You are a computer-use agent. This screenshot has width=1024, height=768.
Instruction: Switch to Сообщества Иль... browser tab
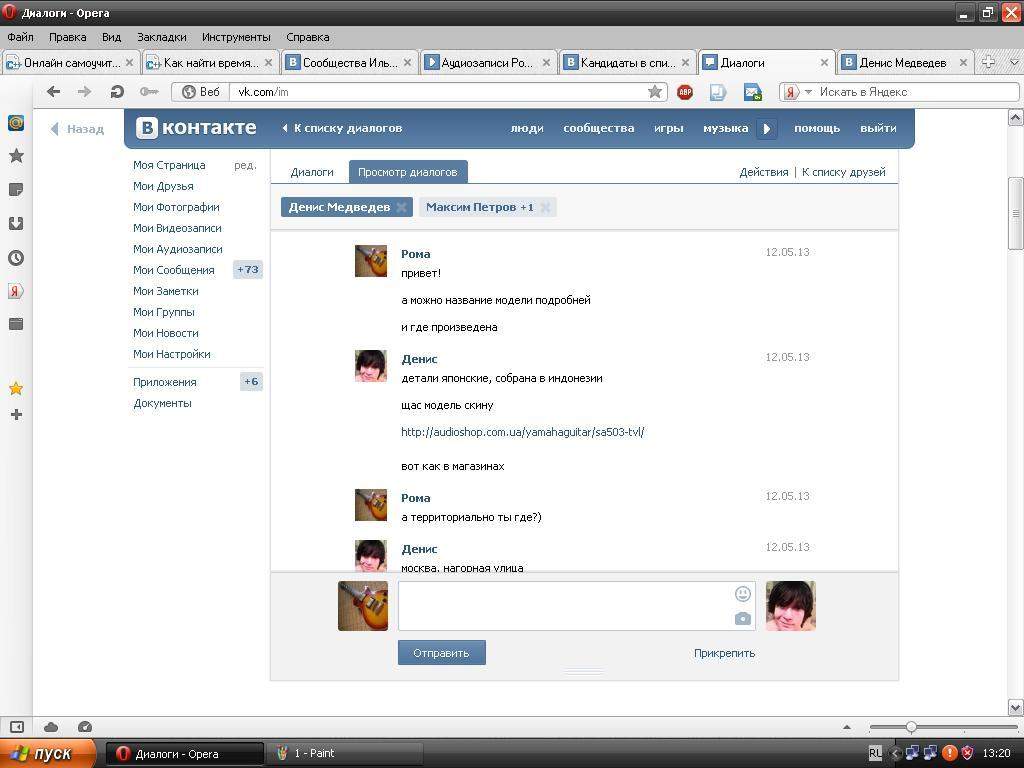348,63
